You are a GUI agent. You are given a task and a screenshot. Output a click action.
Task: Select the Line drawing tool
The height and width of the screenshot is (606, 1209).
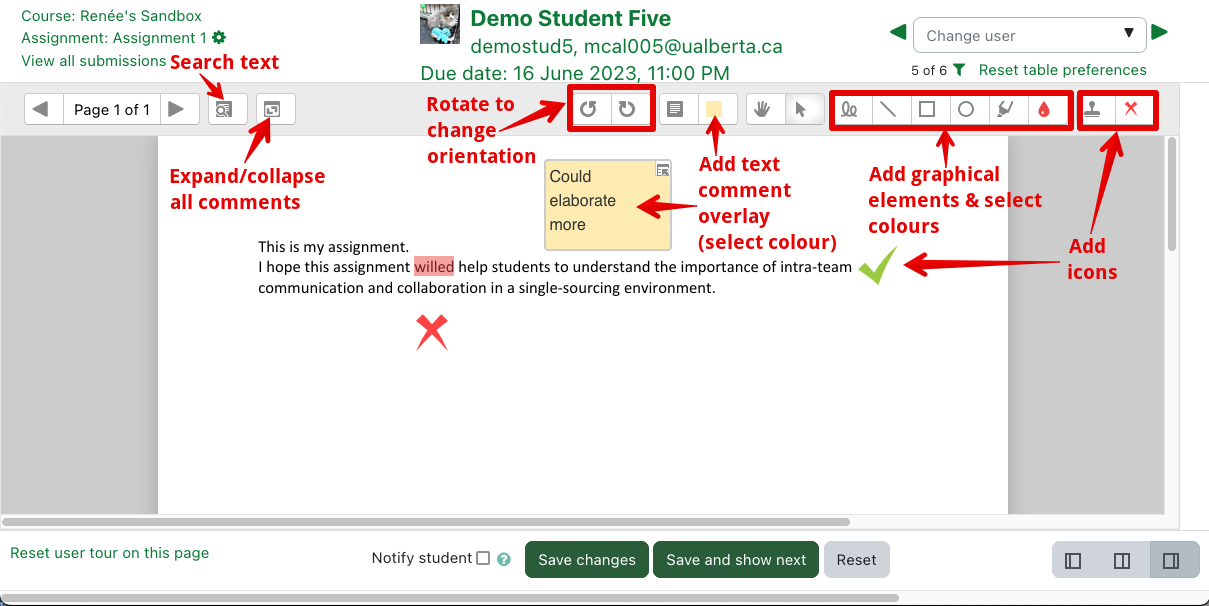point(888,109)
